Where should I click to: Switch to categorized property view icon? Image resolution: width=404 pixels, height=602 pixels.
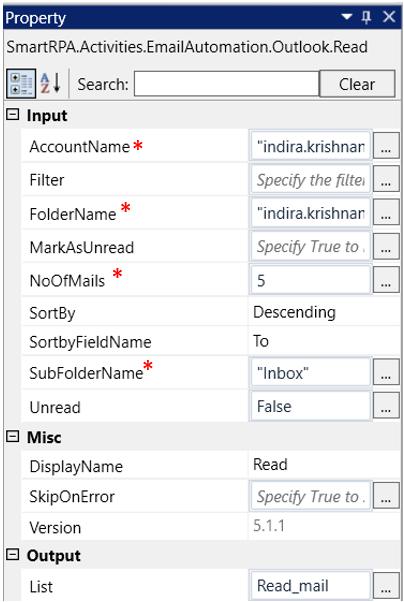[x=21, y=84]
